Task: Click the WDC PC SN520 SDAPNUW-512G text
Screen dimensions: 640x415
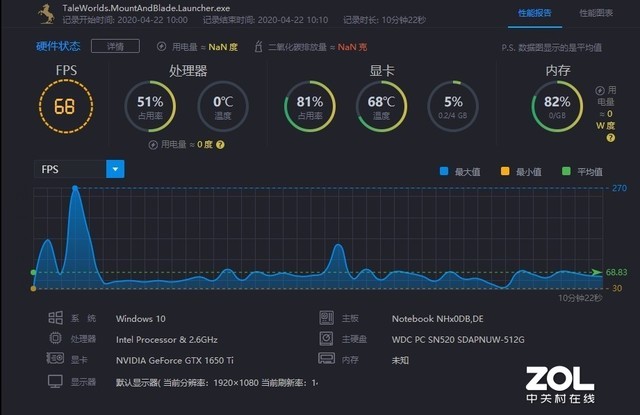Action: point(458,340)
